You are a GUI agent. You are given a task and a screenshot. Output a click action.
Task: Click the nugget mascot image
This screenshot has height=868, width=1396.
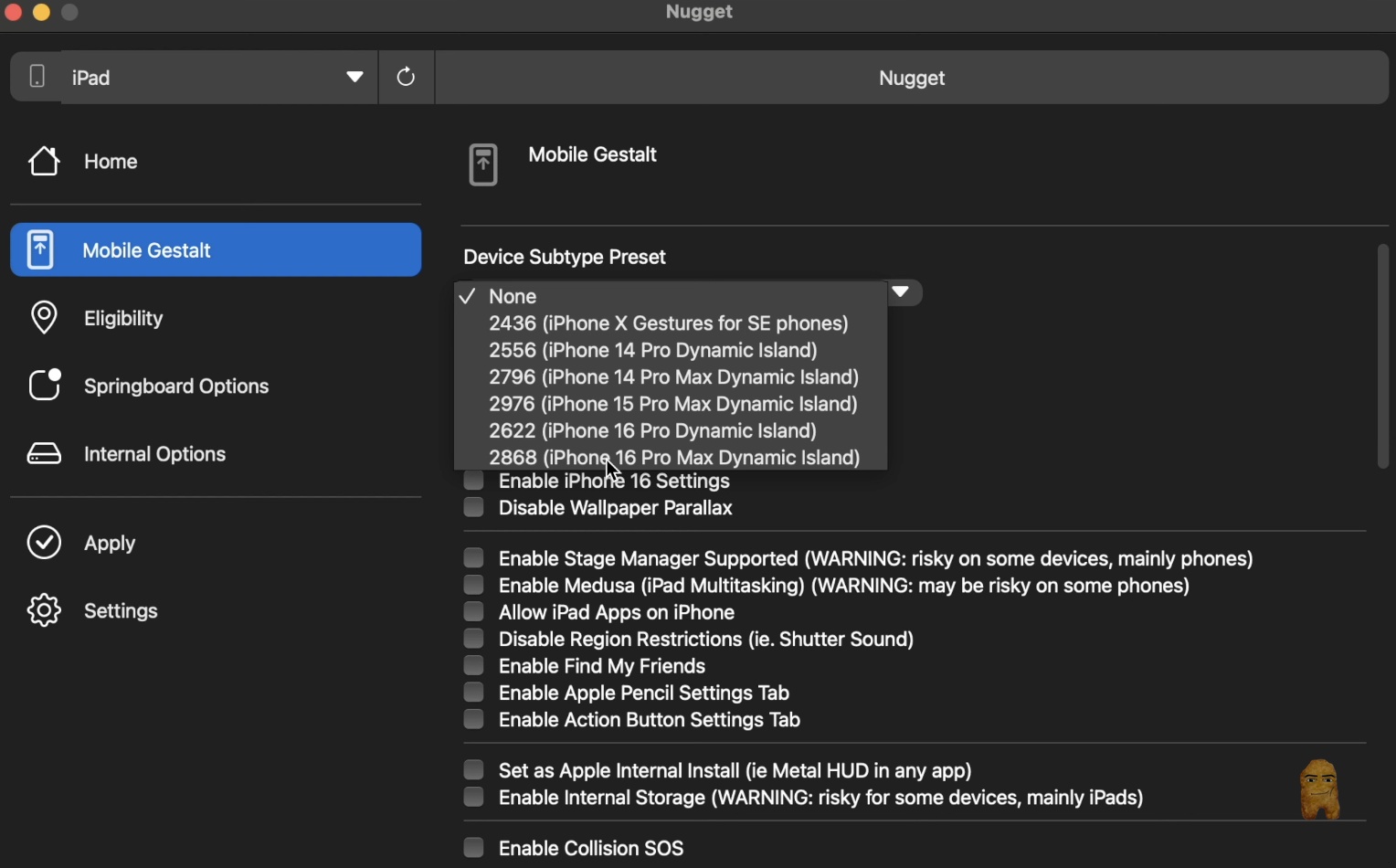point(1319,789)
